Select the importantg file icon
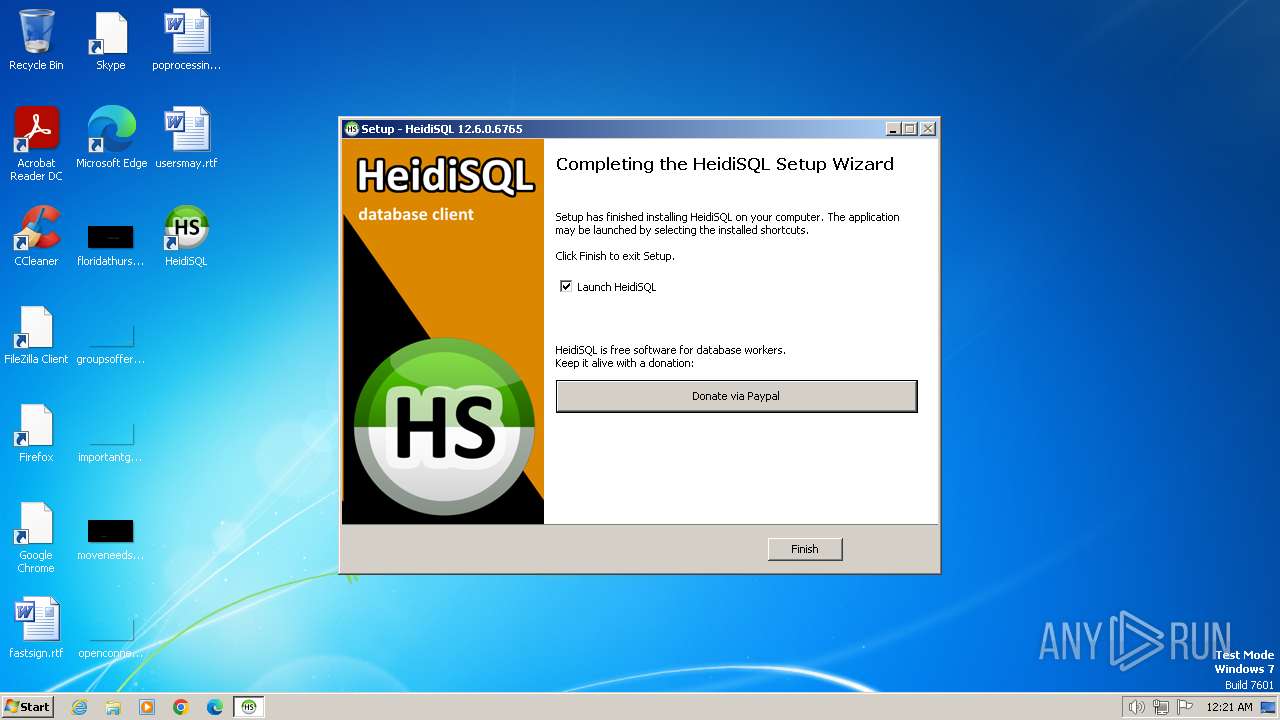1280x720 pixels. point(110,441)
